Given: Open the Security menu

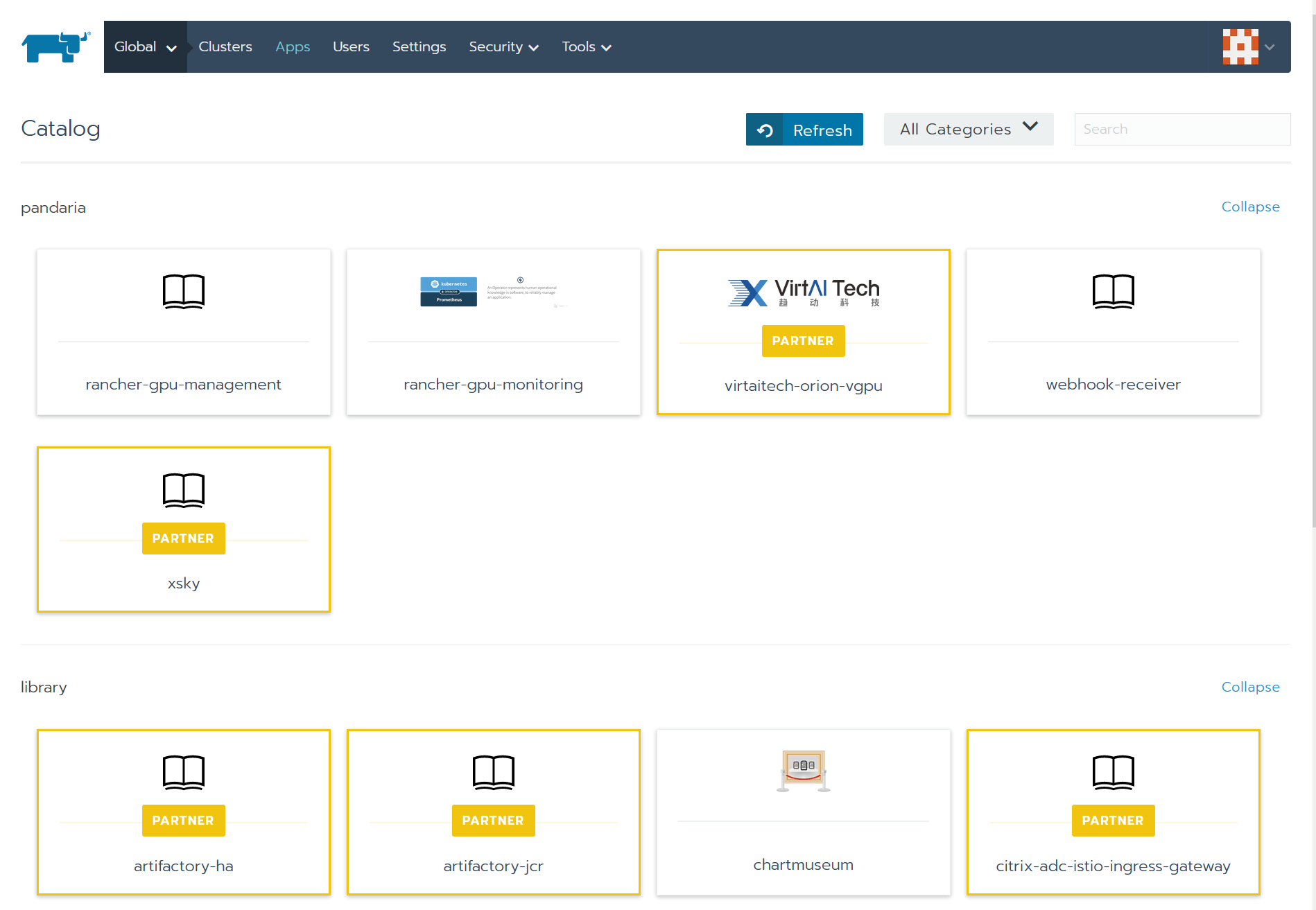Looking at the screenshot, I should 503,46.
